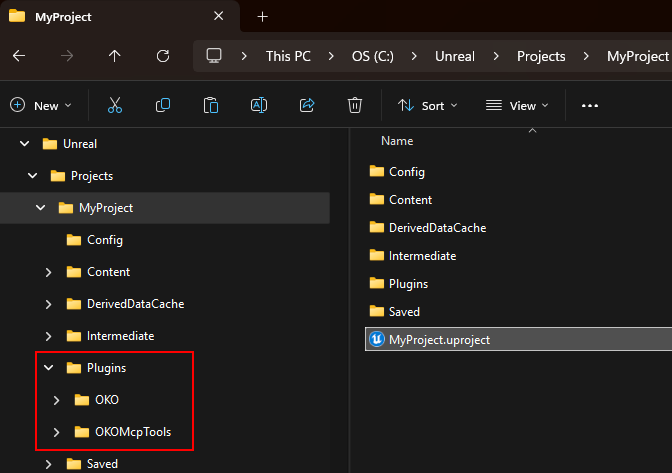Image resolution: width=672 pixels, height=473 pixels.
Task: Open chevron dropdown after This PC
Action: [x=331, y=56]
